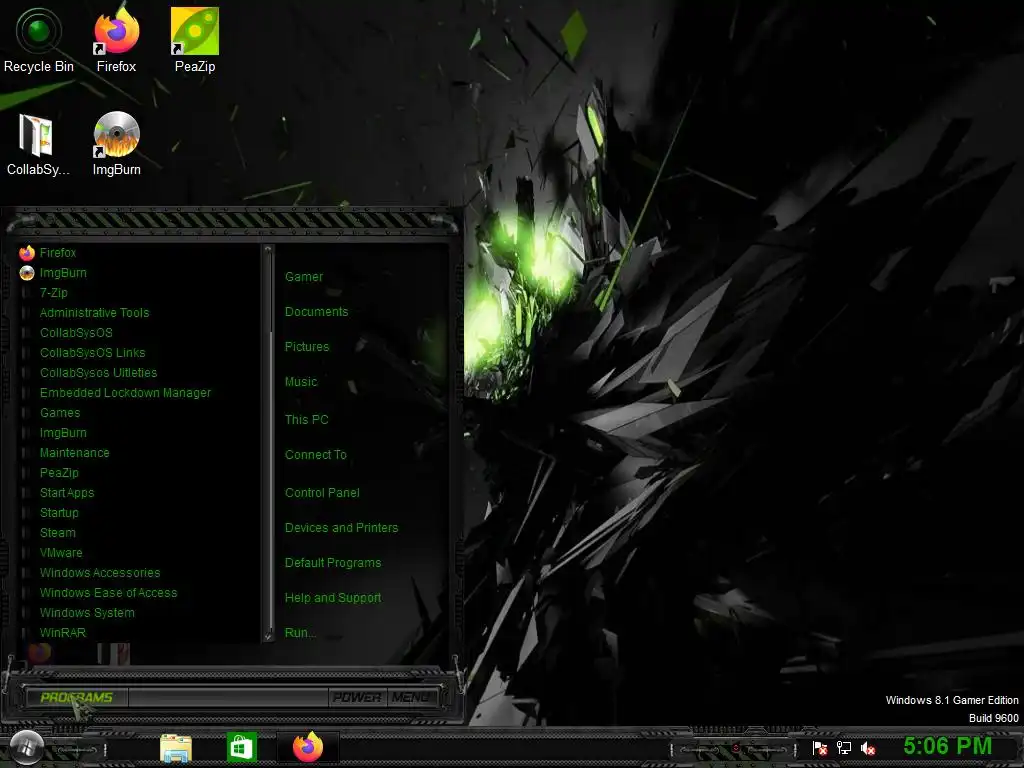Switch to Firefox on the taskbar

pos(308,747)
